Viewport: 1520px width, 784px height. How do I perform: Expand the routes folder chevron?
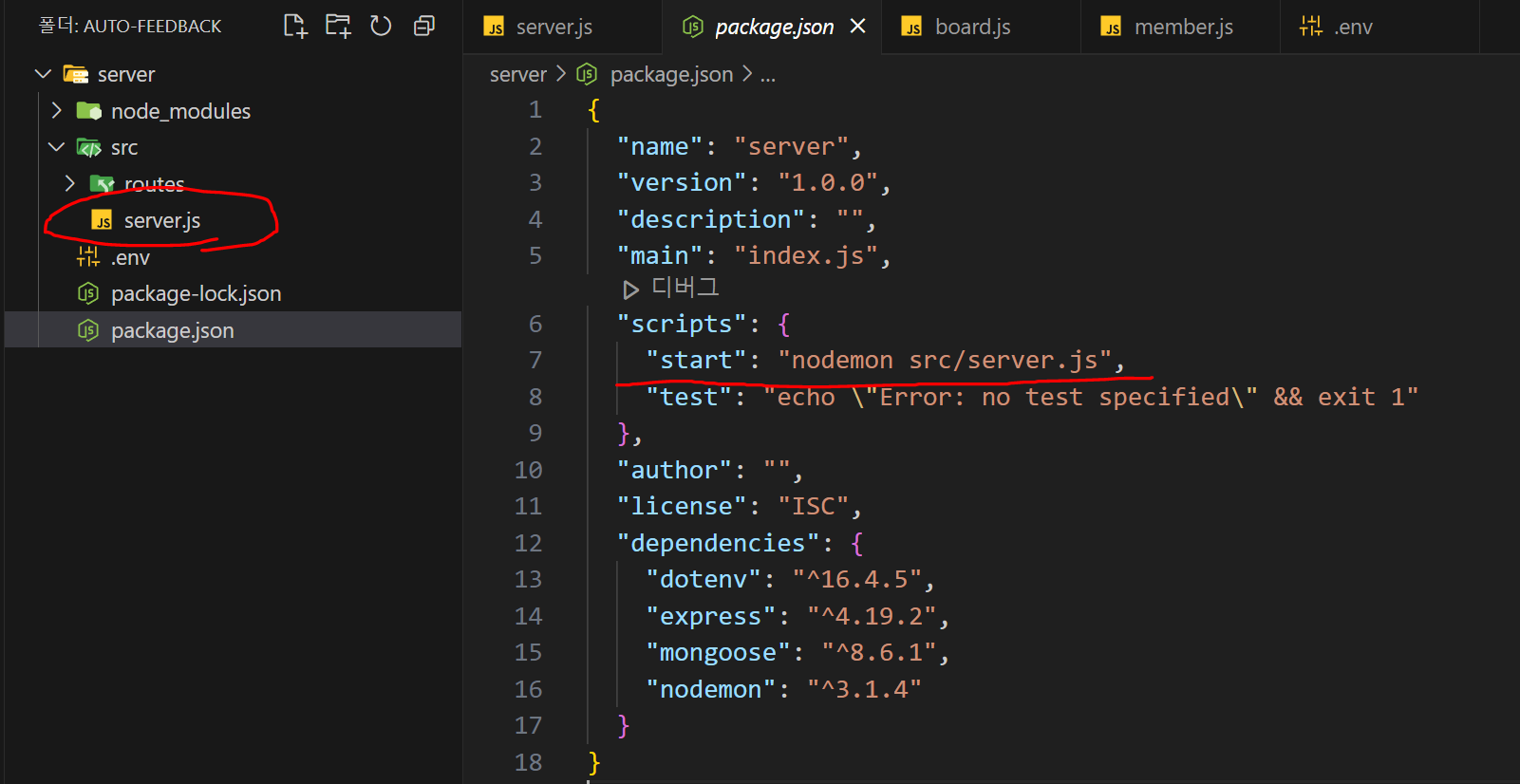(x=69, y=183)
